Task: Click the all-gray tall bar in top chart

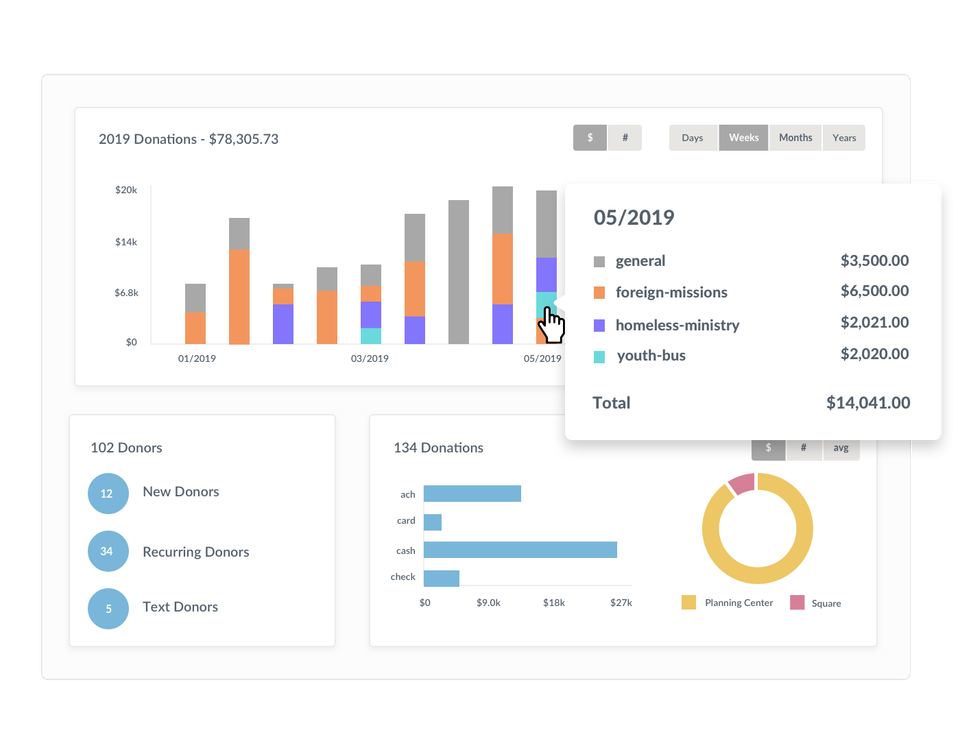Action: [x=459, y=272]
